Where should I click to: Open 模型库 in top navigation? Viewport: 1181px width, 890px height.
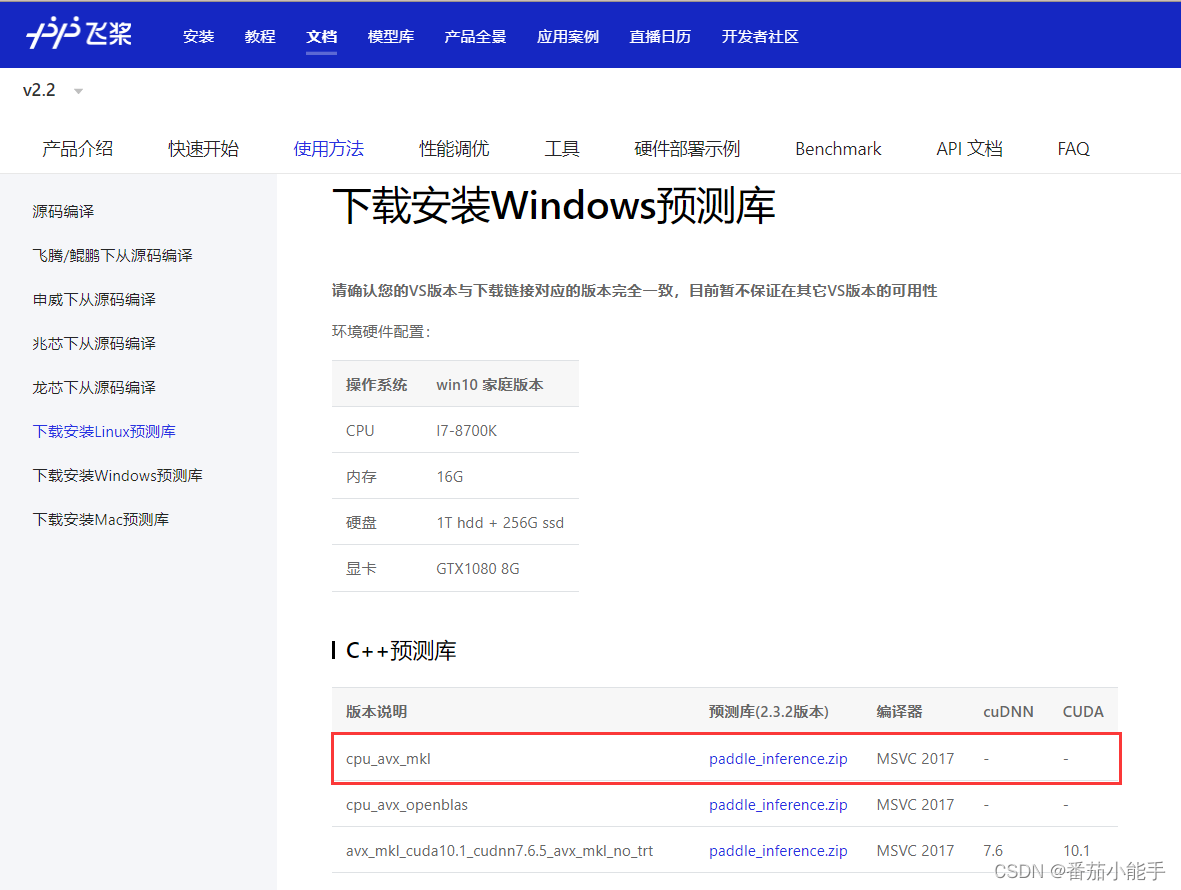(391, 36)
